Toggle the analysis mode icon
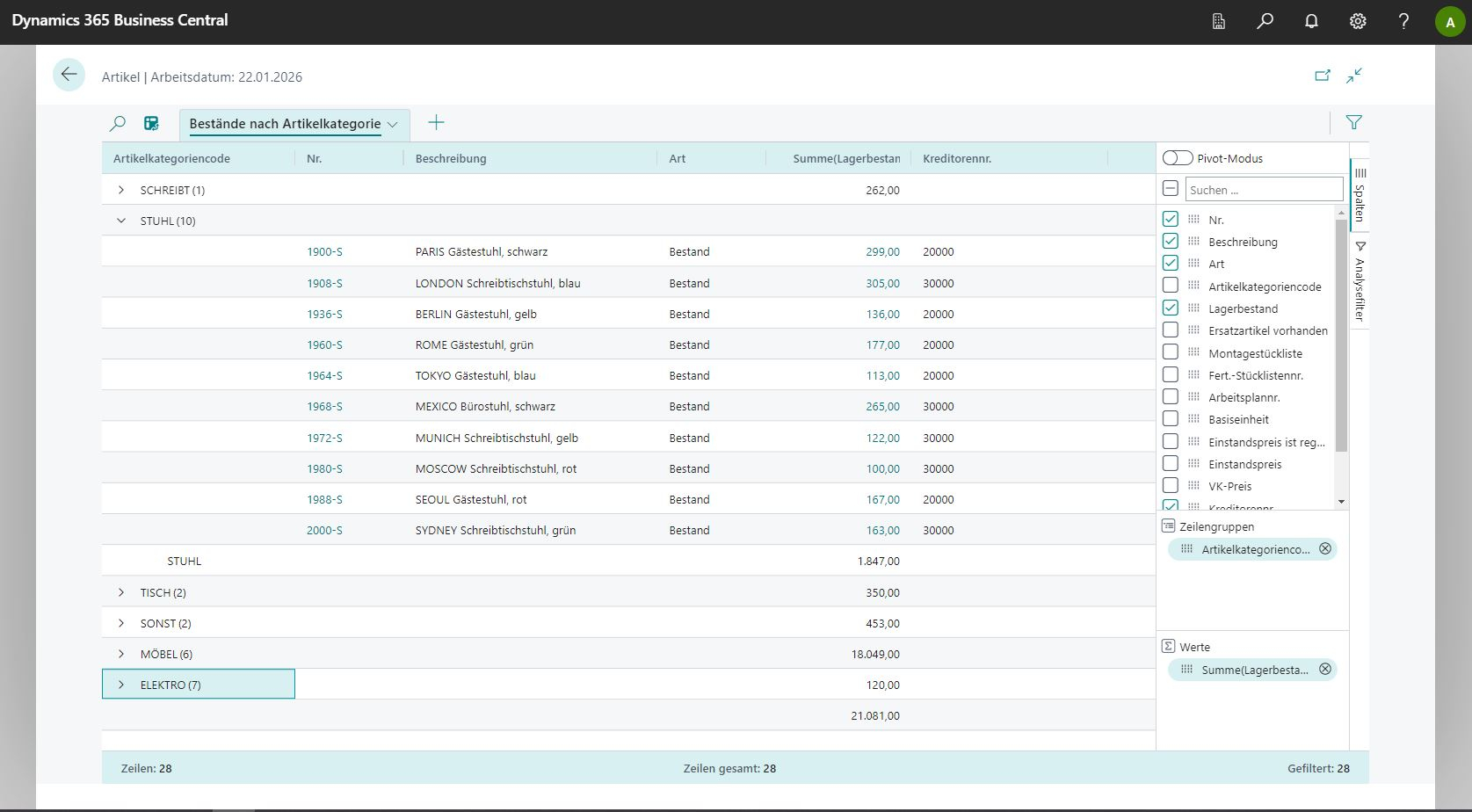Image resolution: width=1472 pixels, height=812 pixels. pyautogui.click(x=151, y=124)
